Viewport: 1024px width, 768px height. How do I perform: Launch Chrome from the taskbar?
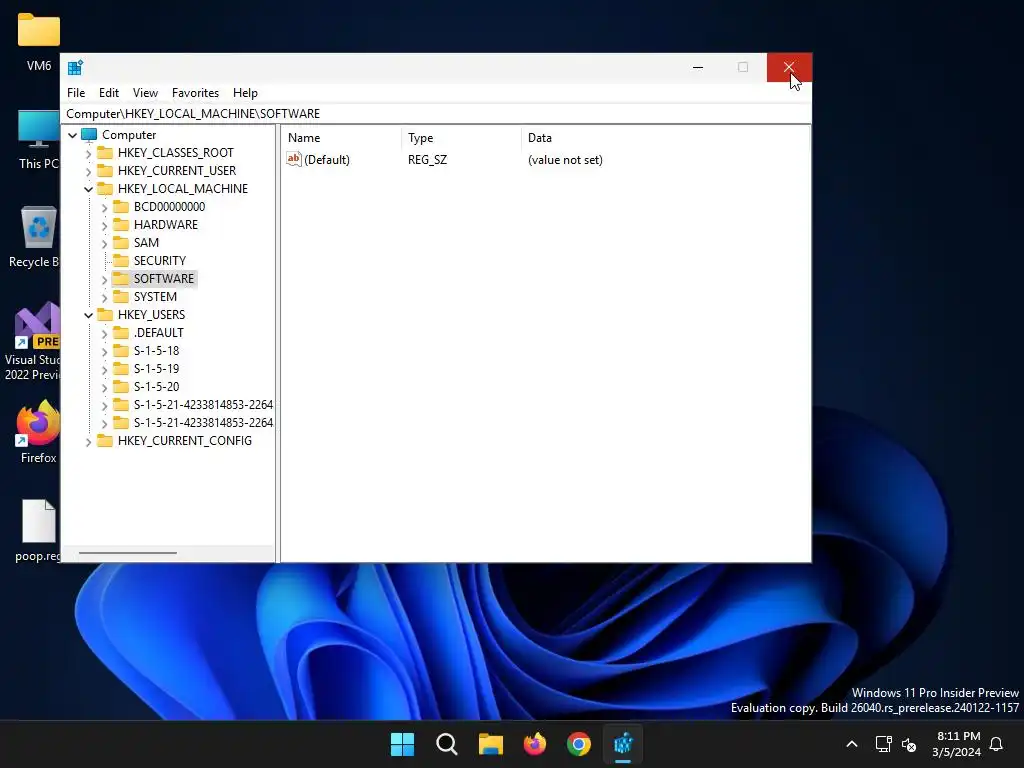click(x=579, y=744)
